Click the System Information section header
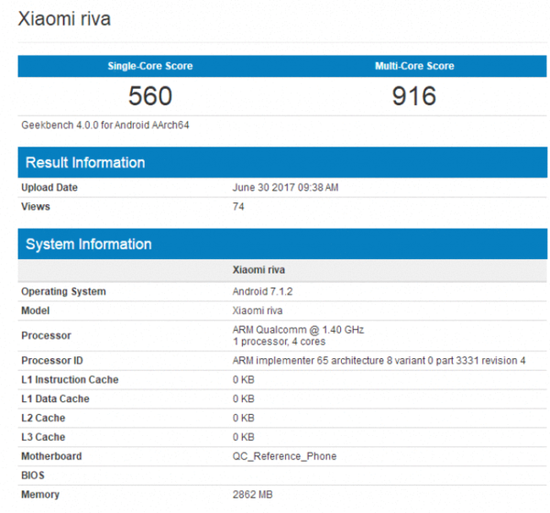The height and width of the screenshot is (513, 550). coord(282,244)
